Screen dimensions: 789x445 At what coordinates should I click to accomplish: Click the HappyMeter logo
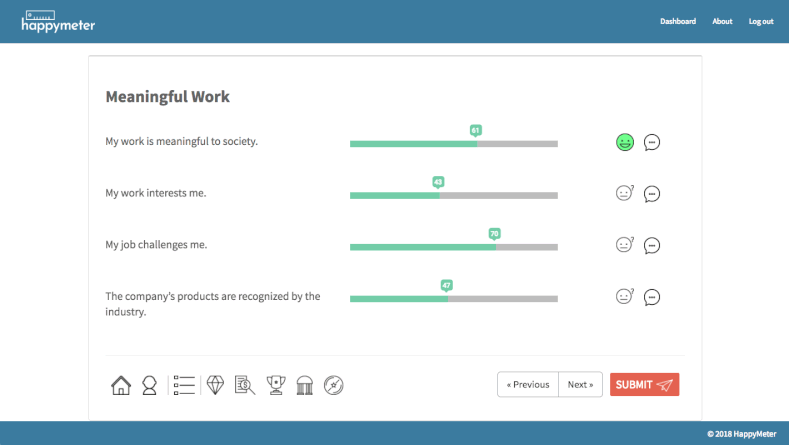click(58, 21)
